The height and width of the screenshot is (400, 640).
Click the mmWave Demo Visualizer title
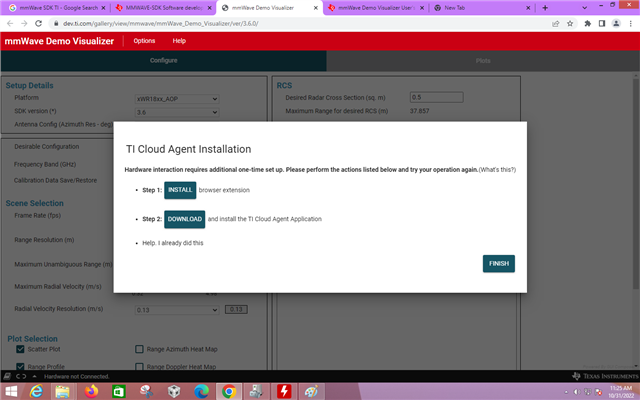(59, 41)
